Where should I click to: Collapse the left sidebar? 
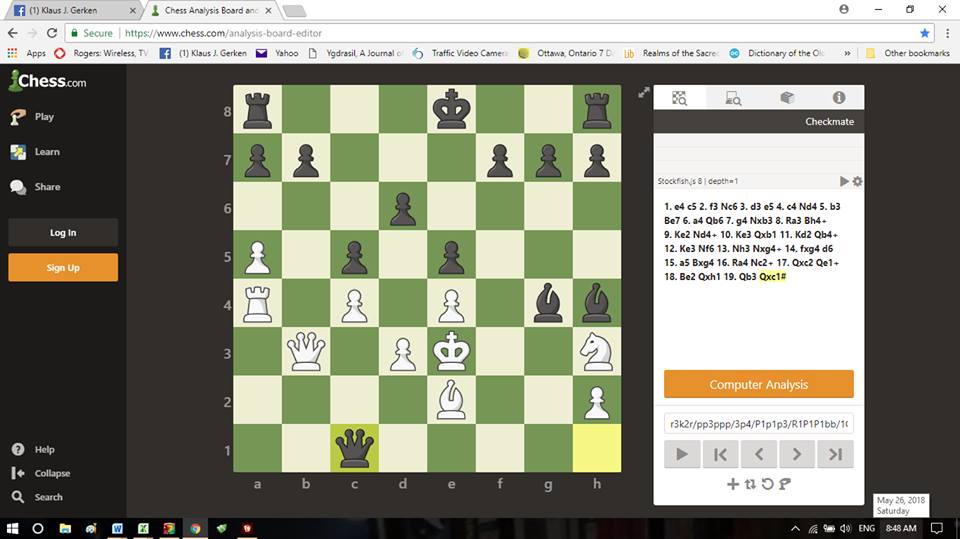tap(52, 473)
